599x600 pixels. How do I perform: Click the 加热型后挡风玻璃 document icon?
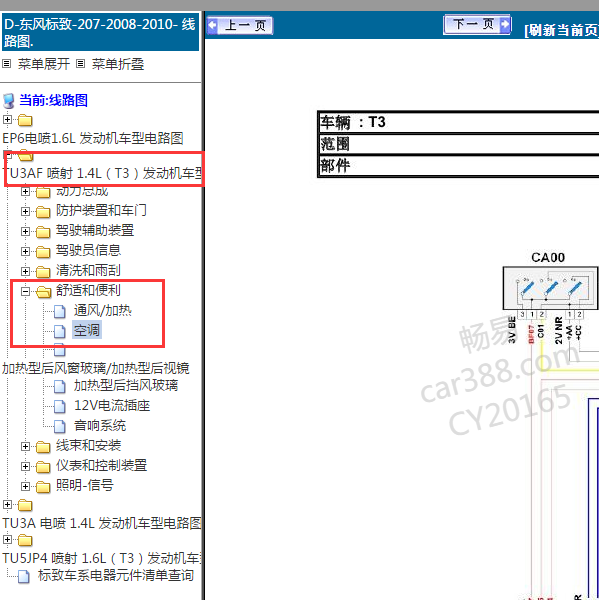tap(59, 386)
